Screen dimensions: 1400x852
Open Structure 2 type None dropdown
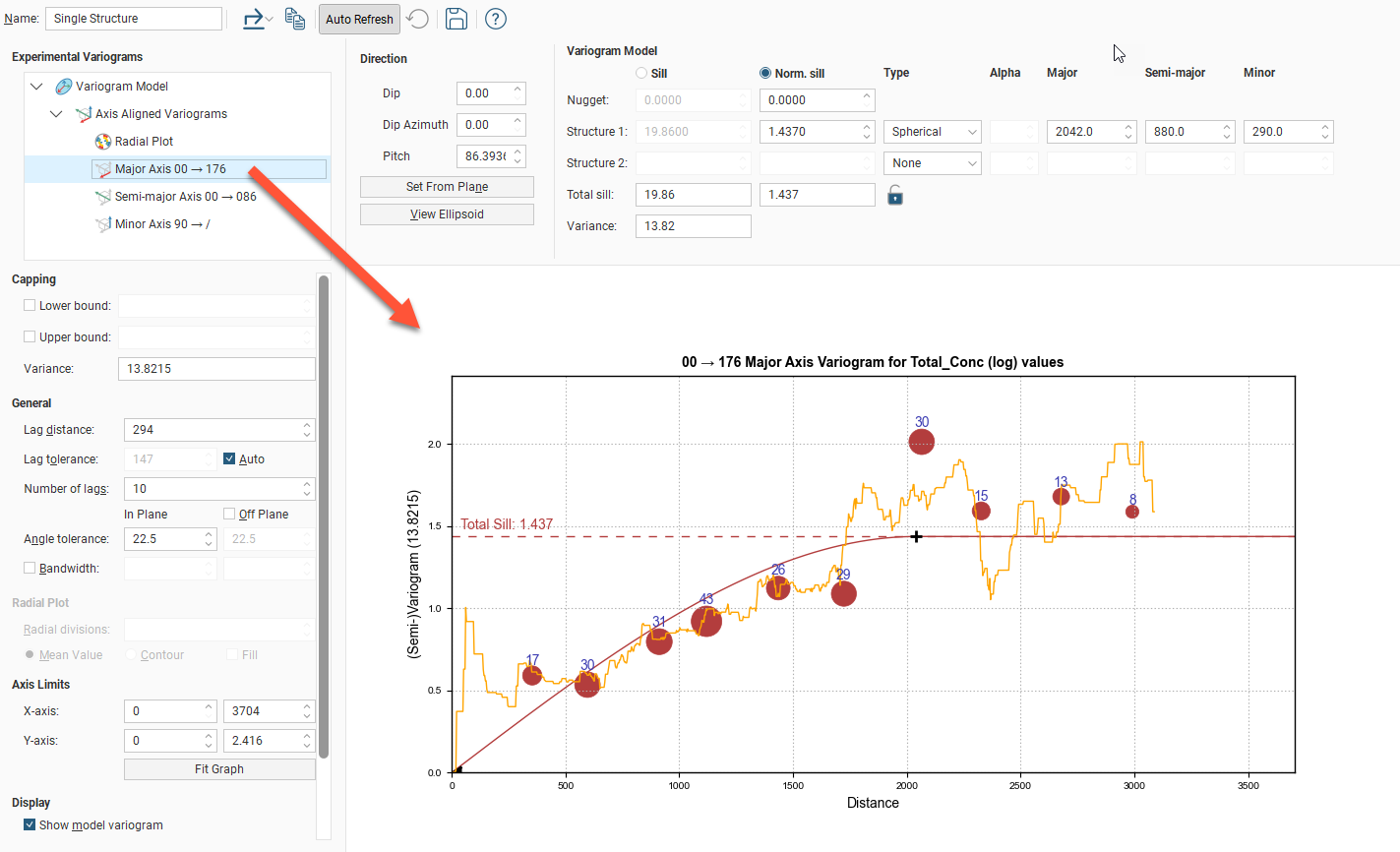click(932, 163)
